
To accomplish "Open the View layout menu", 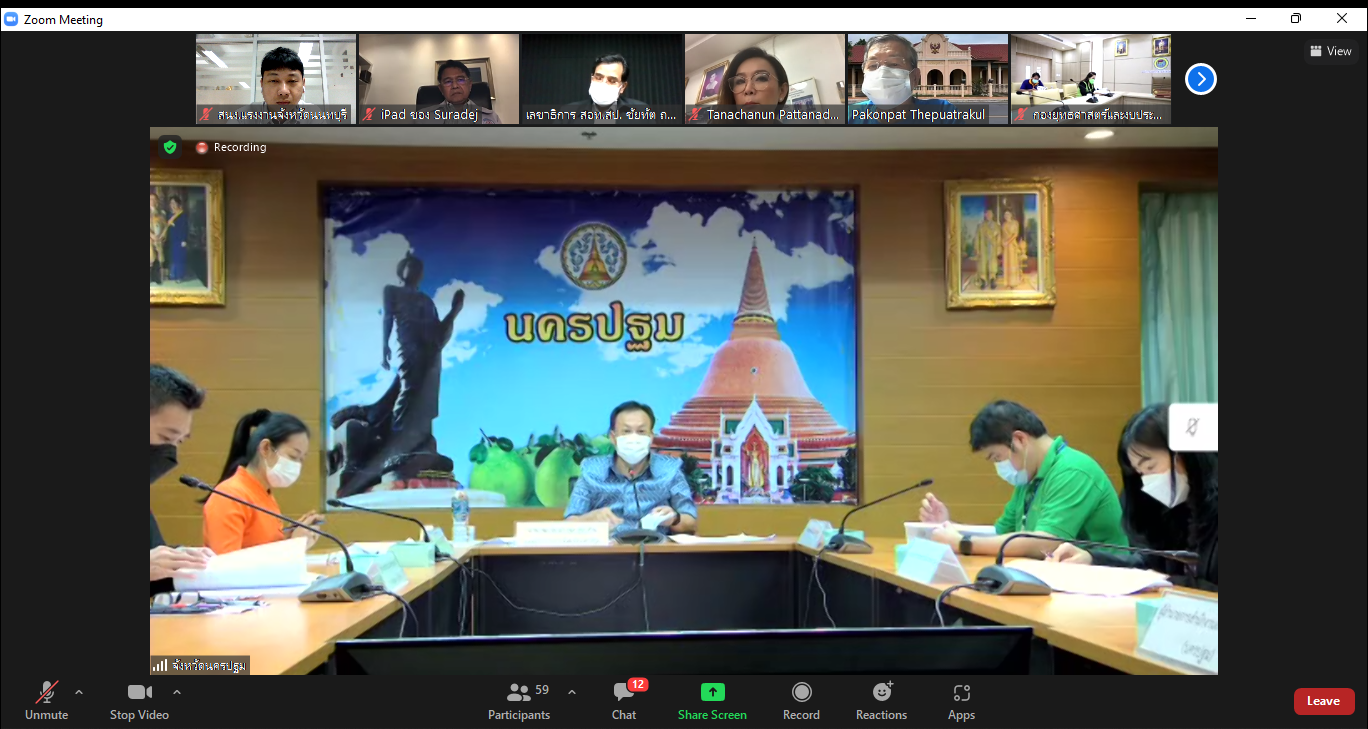I will tap(1331, 51).
